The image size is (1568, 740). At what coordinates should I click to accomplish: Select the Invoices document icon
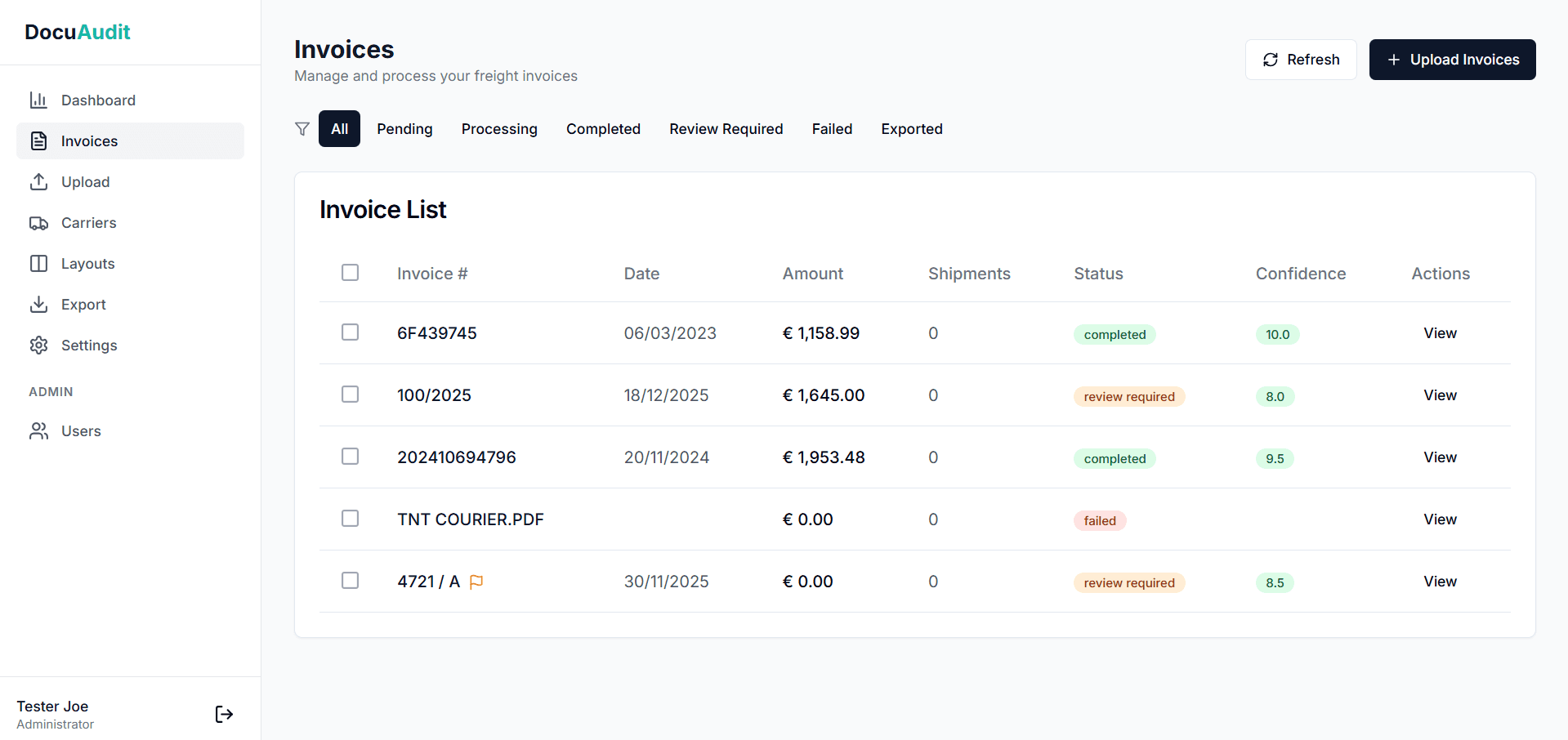pyautogui.click(x=39, y=140)
